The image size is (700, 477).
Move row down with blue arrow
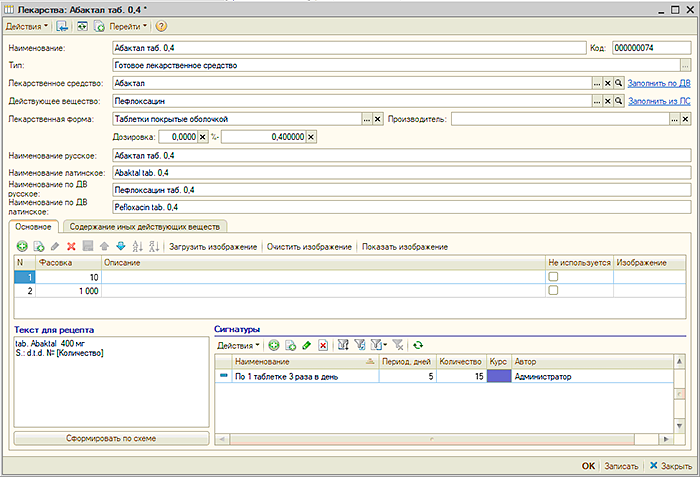click(x=122, y=246)
